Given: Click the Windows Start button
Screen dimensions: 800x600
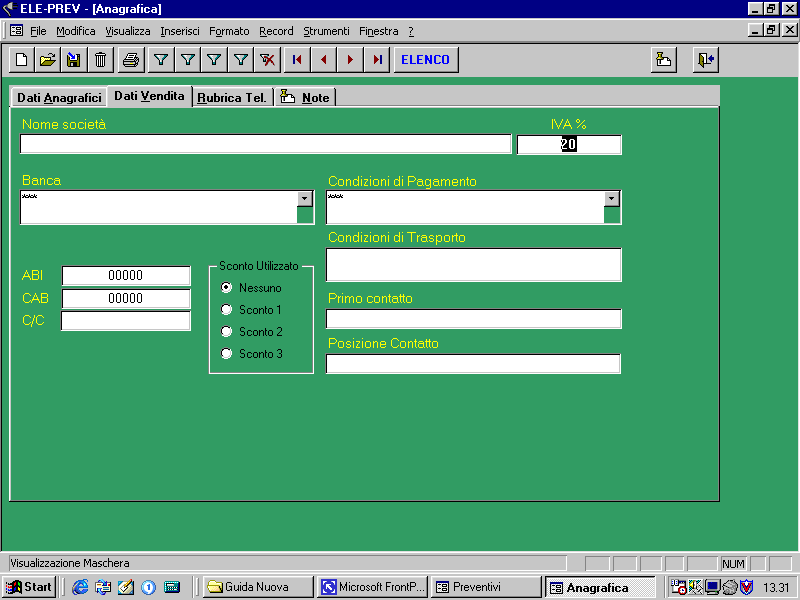Looking at the screenshot, I should 30,587.
